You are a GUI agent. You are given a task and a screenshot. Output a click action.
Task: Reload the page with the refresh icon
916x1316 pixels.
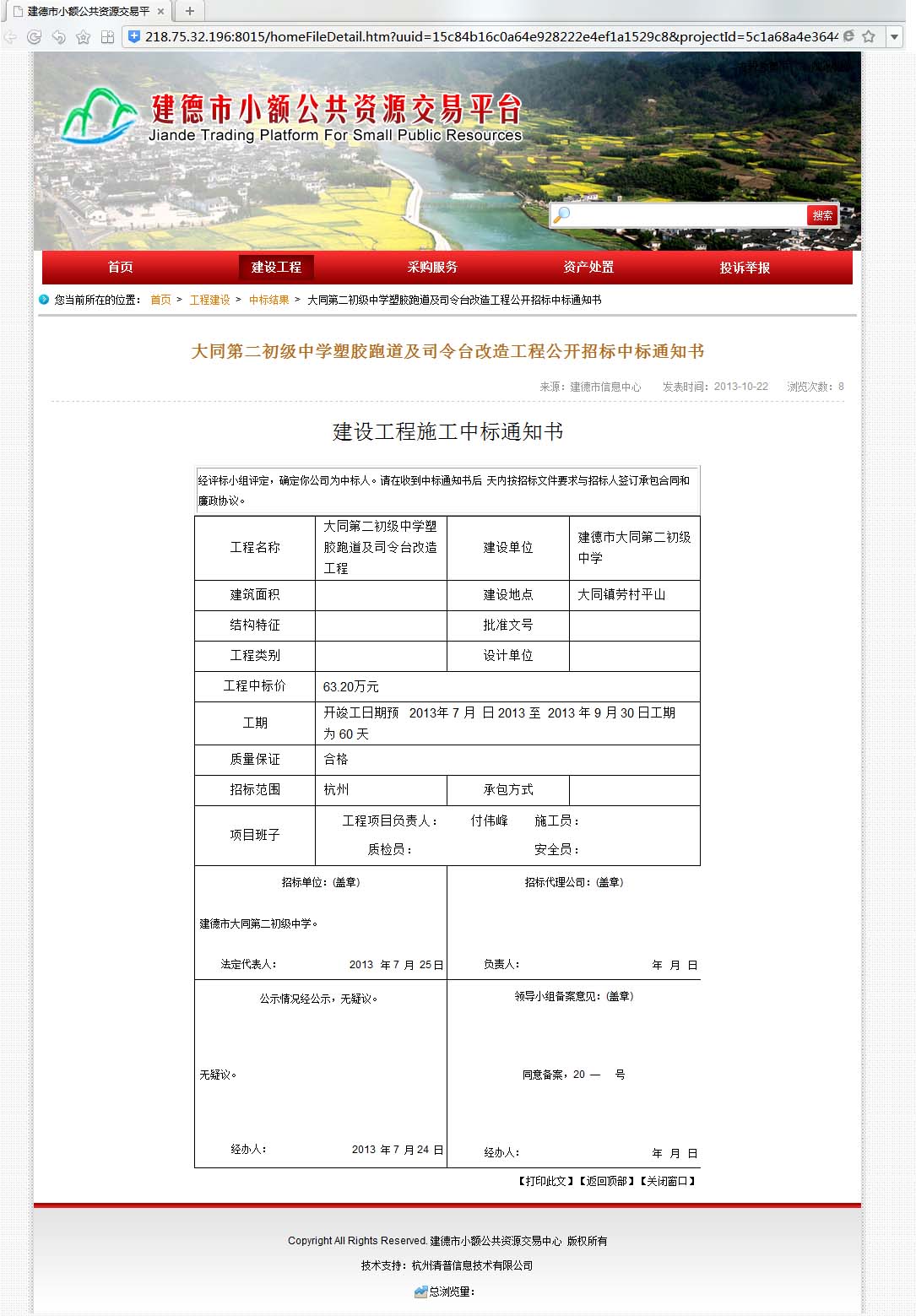[35, 37]
